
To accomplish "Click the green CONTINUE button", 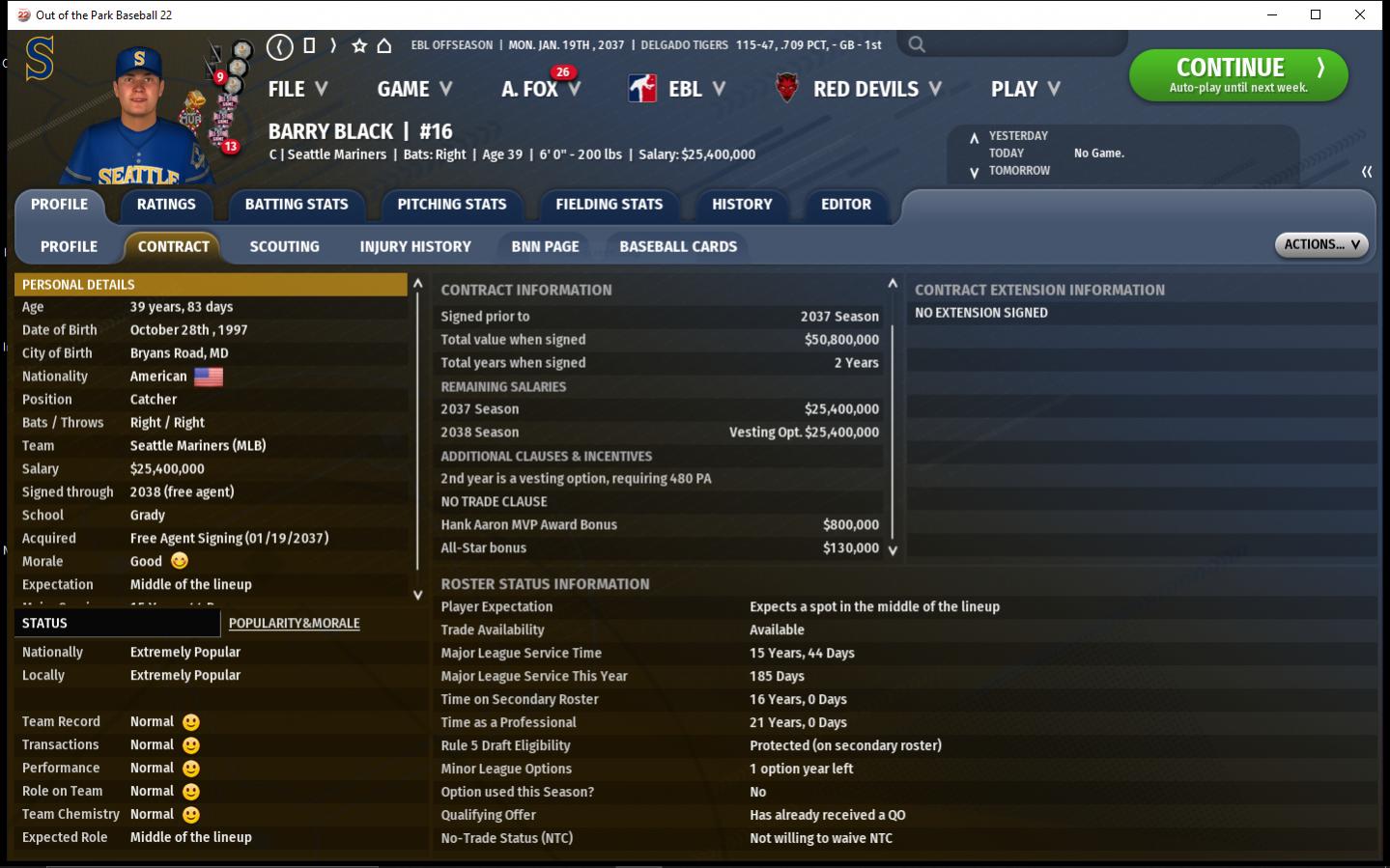I will [1238, 75].
